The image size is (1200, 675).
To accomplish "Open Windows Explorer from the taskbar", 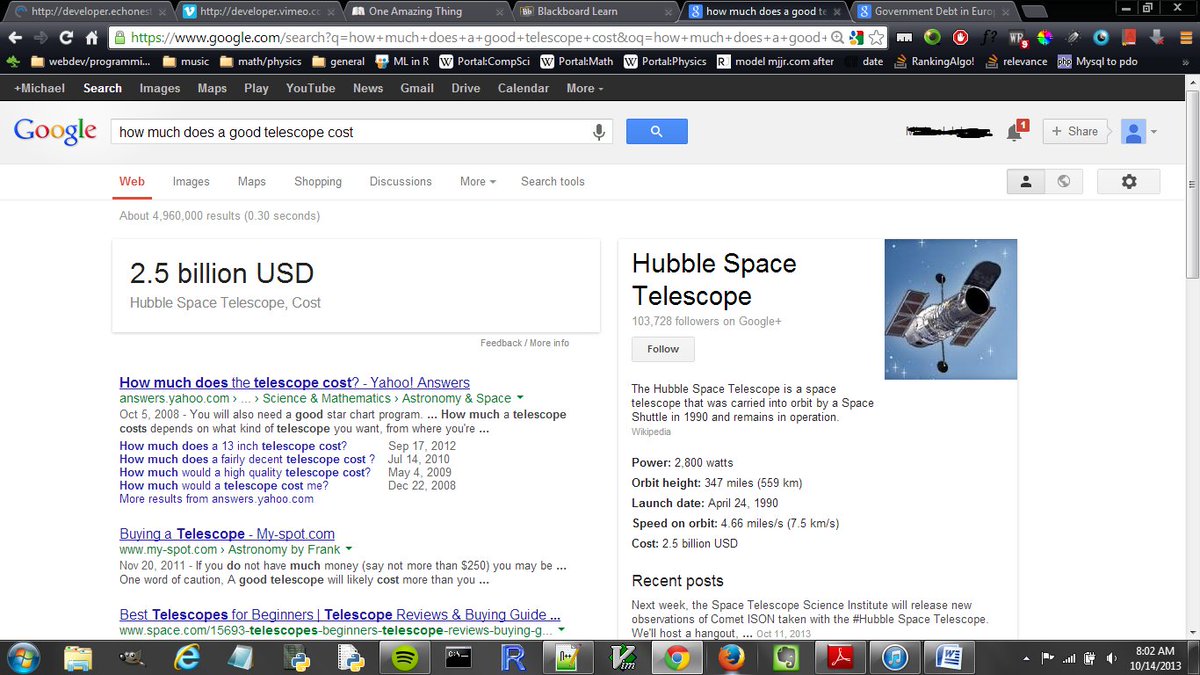I will point(78,657).
